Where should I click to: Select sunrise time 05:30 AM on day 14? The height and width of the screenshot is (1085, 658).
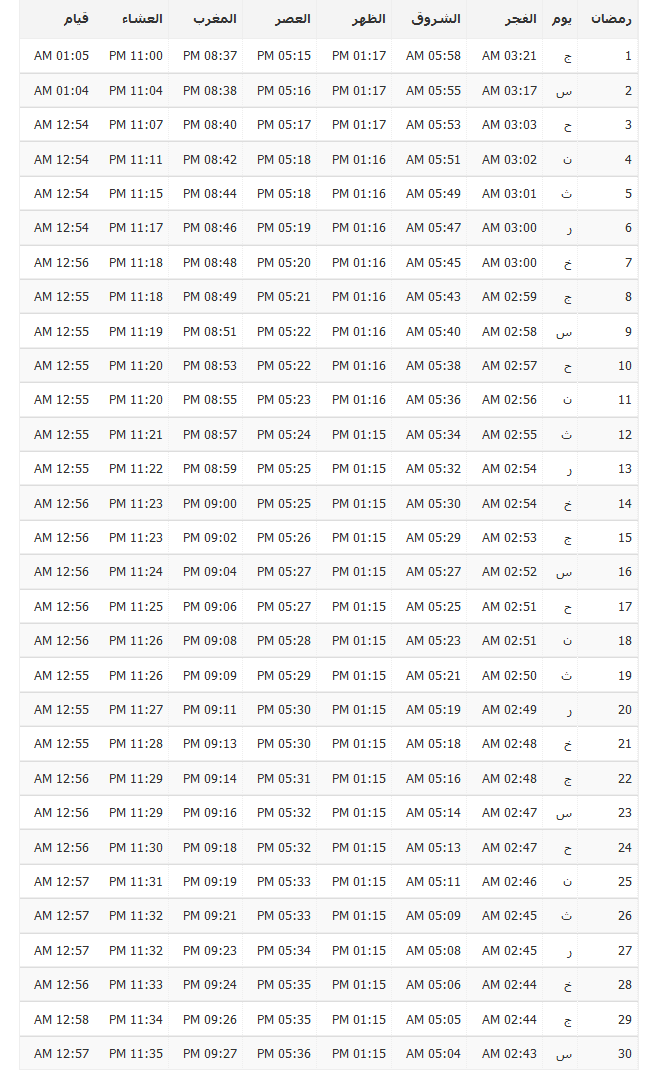[x=433, y=504]
